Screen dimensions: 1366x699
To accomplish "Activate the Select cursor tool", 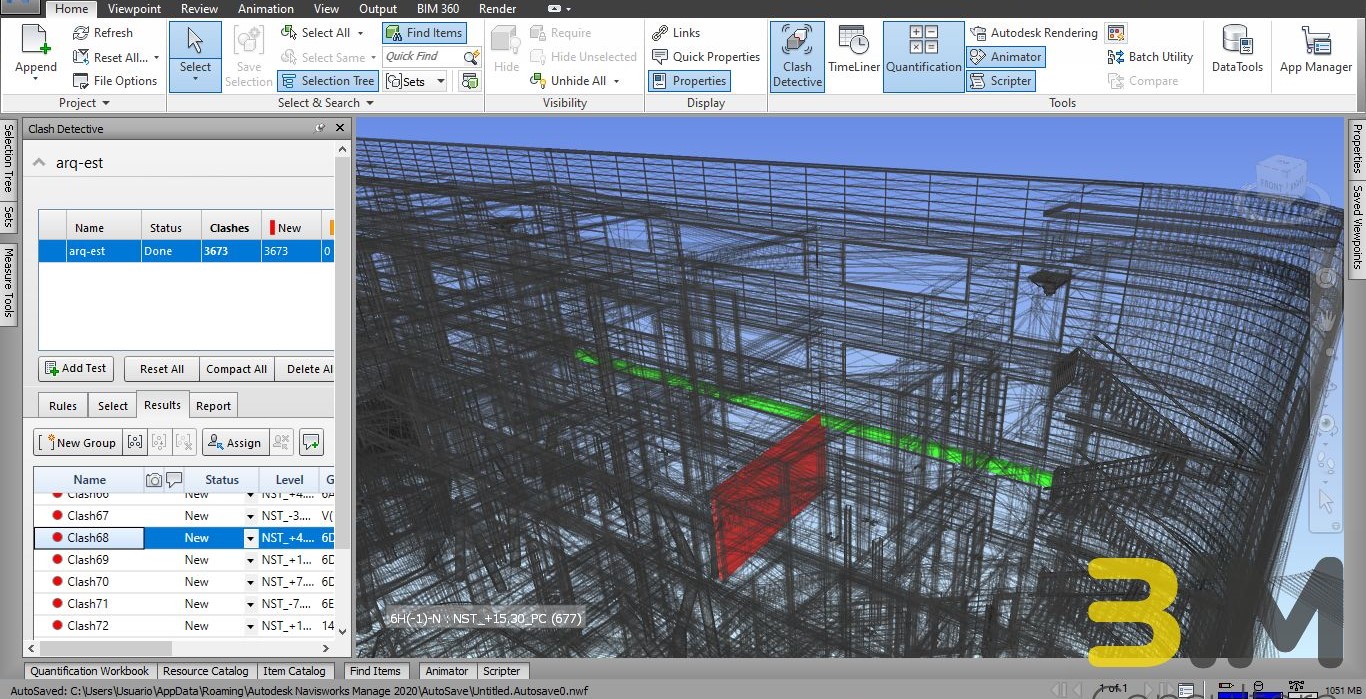I will pyautogui.click(x=195, y=45).
